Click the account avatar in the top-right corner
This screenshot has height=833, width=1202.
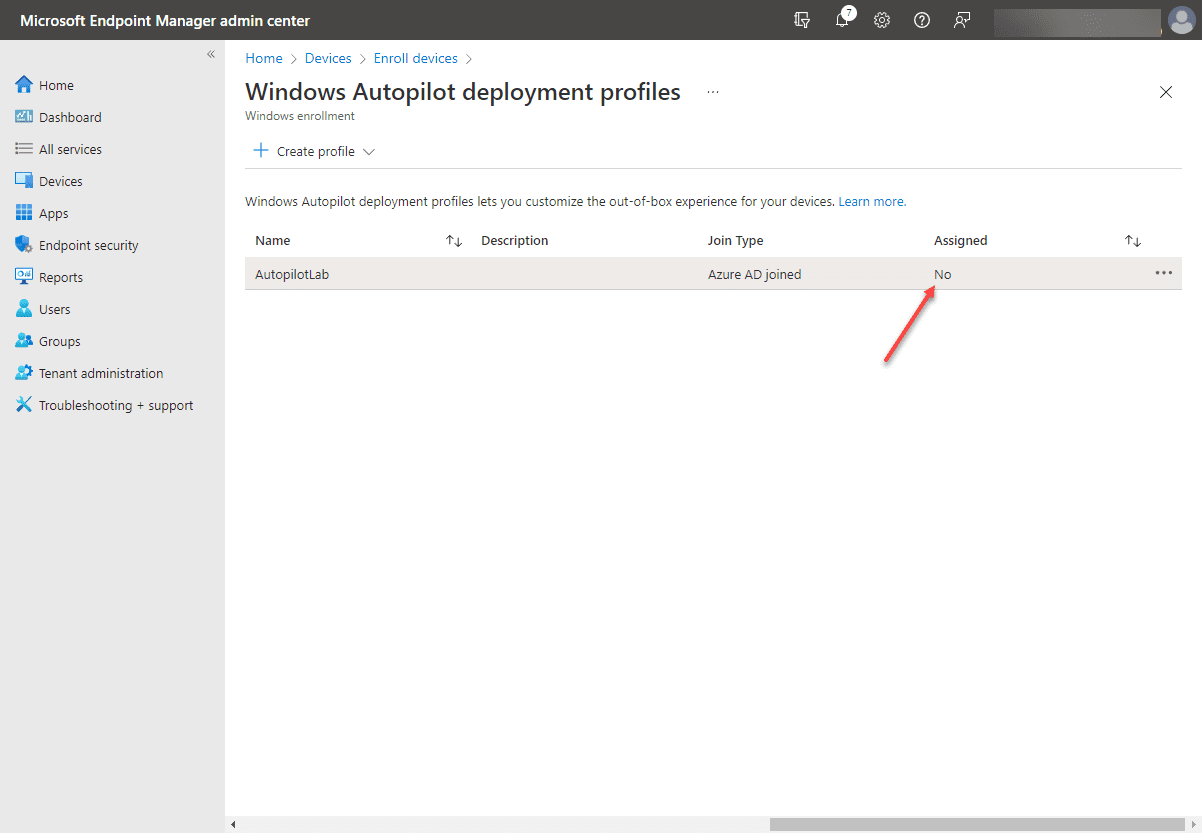point(1181,20)
